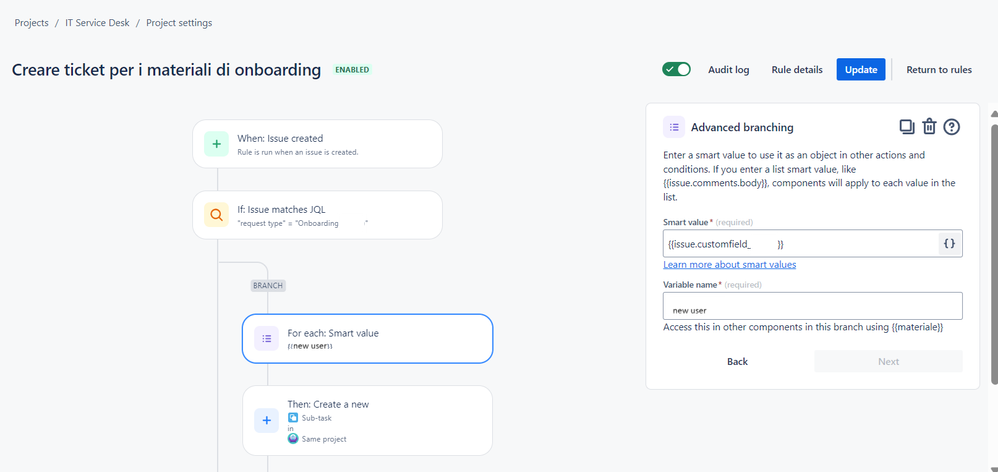Return to rules list

point(939,70)
